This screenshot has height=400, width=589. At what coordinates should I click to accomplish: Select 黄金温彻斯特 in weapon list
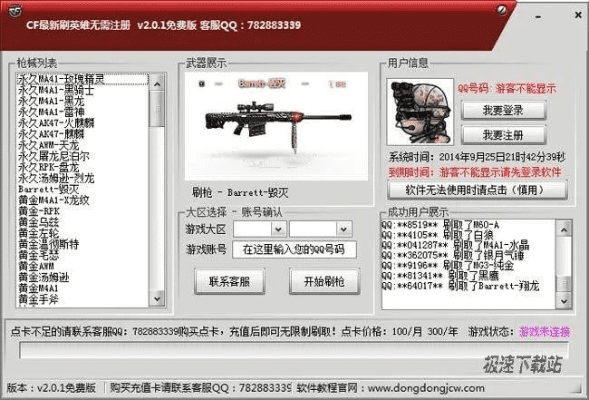click(48, 244)
